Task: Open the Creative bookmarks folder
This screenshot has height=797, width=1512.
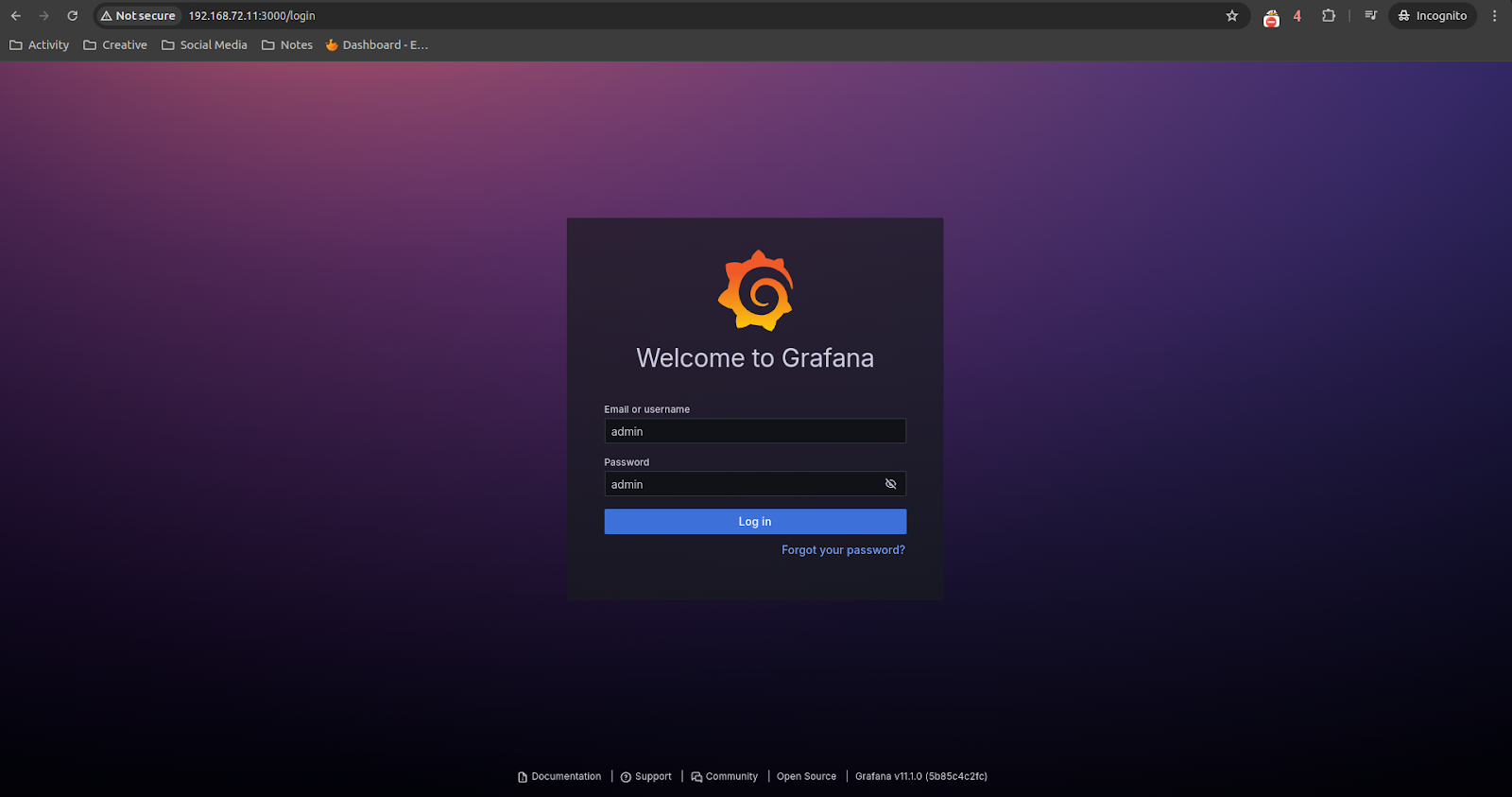Action: tap(115, 45)
